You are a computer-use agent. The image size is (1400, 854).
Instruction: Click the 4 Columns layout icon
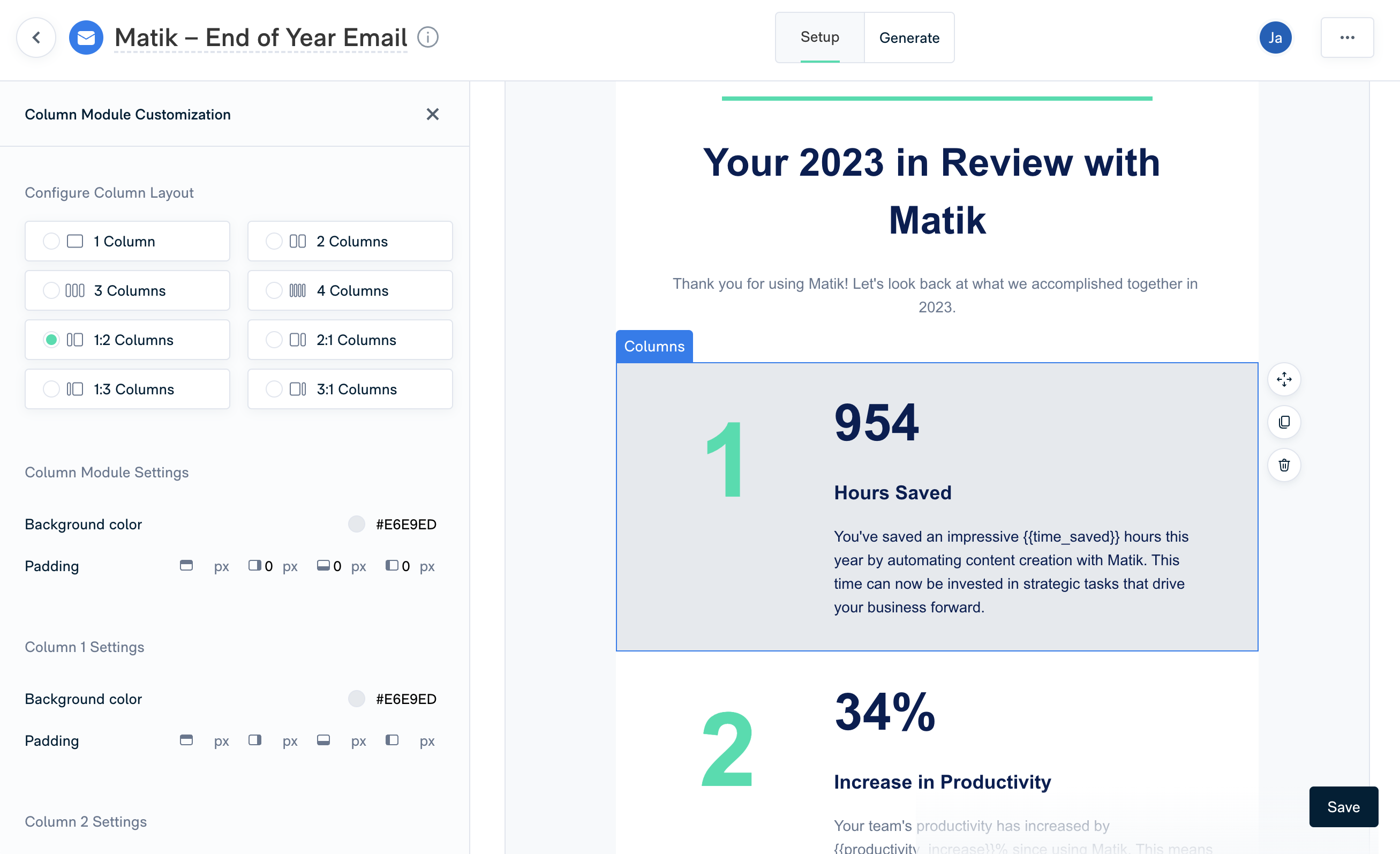coord(298,291)
